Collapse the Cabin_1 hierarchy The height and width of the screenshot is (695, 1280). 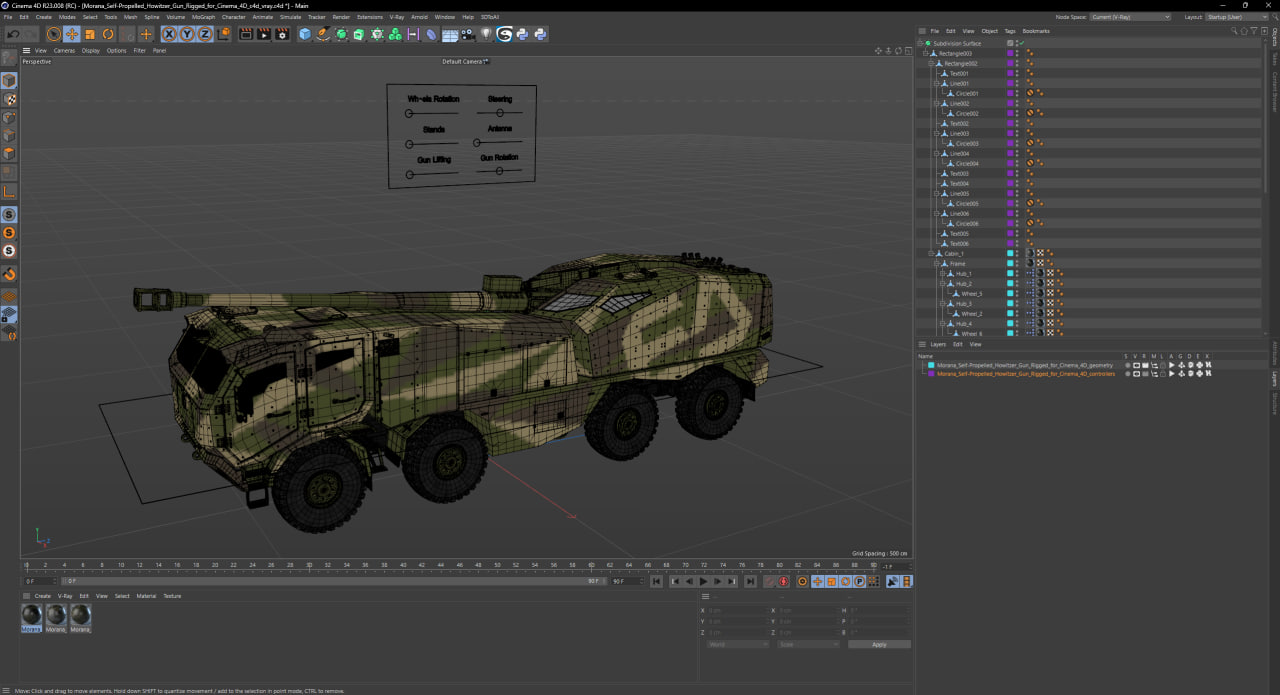931,253
